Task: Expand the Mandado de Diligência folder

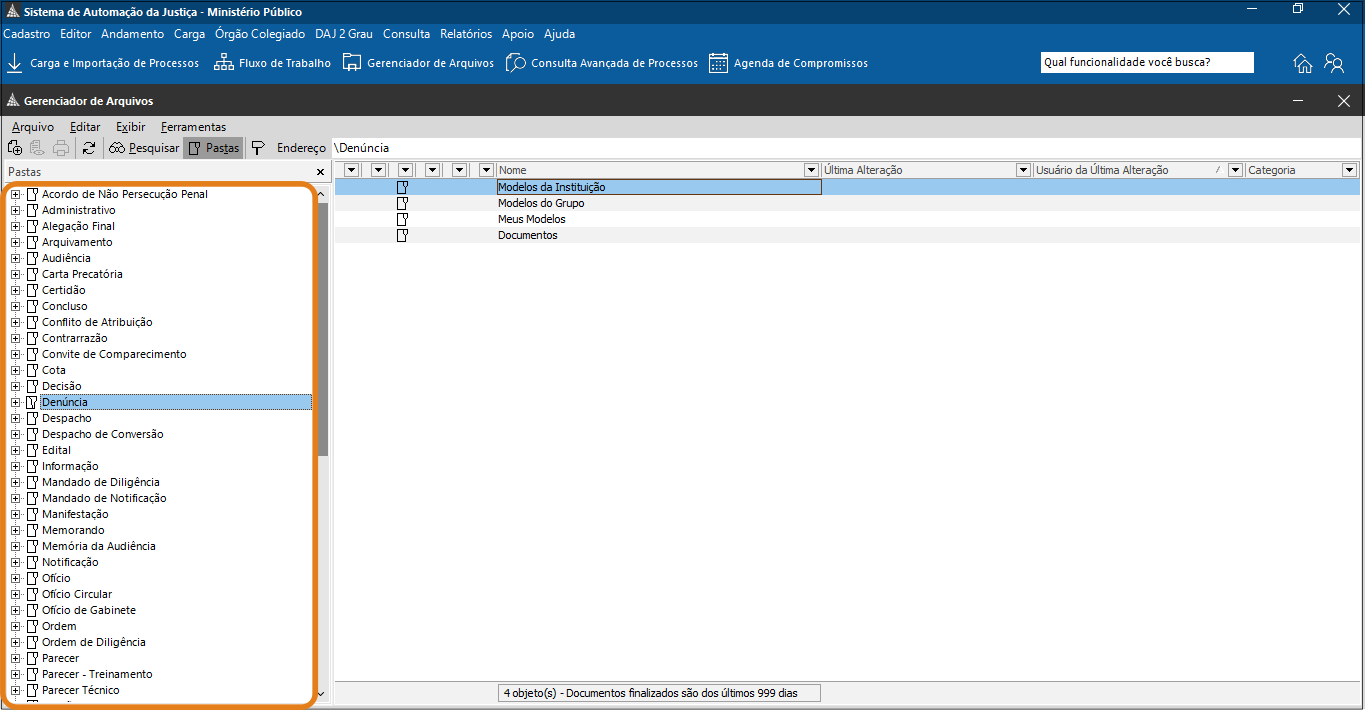Action: pos(16,482)
